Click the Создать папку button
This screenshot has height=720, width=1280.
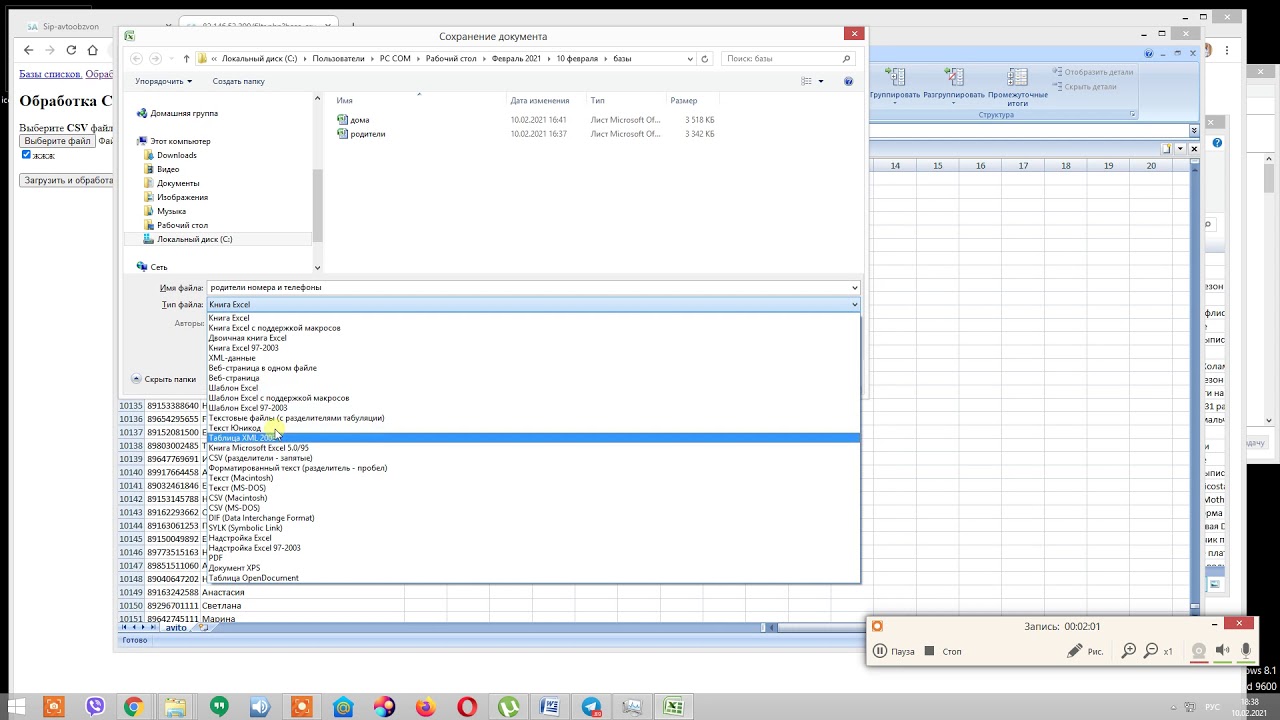238,81
